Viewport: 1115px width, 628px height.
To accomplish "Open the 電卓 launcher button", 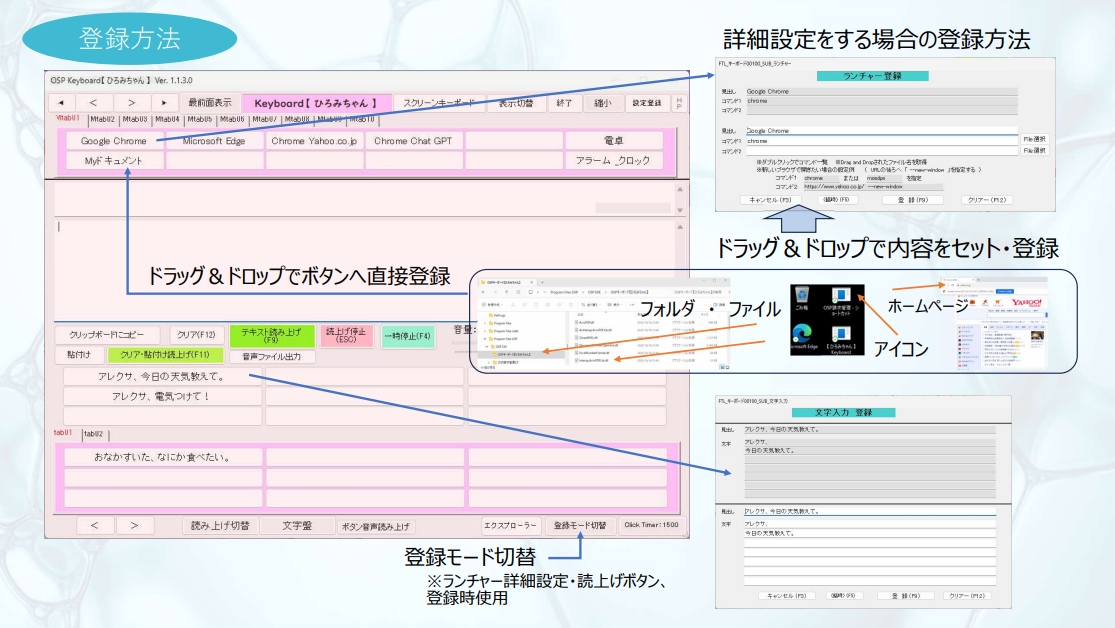I will [613, 141].
